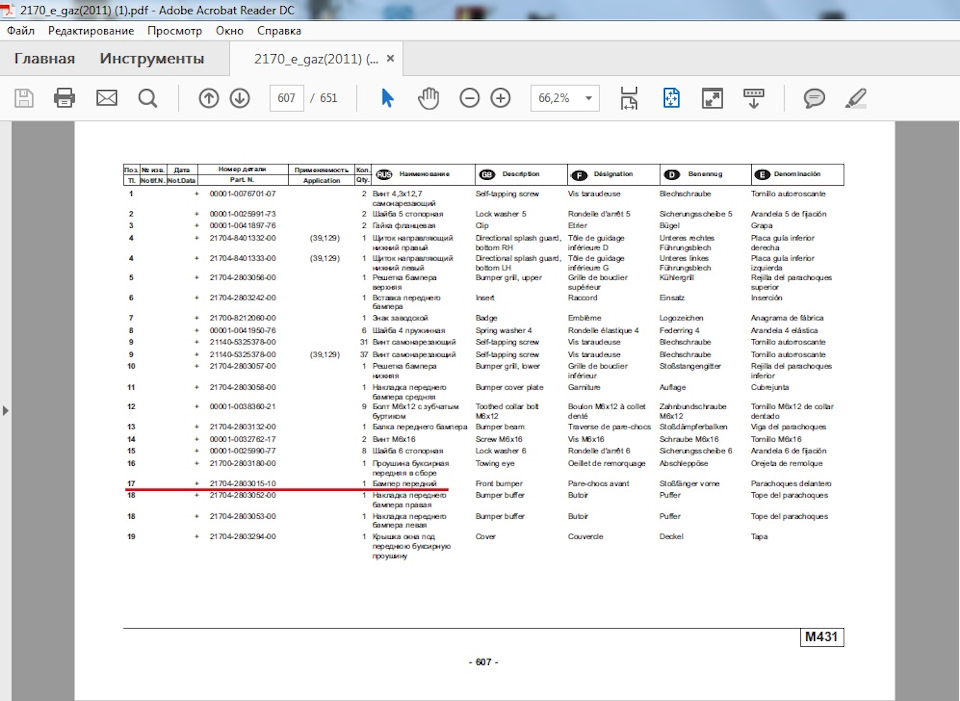Add a comment with speech bubble
The height and width of the screenshot is (701, 960).
814,98
